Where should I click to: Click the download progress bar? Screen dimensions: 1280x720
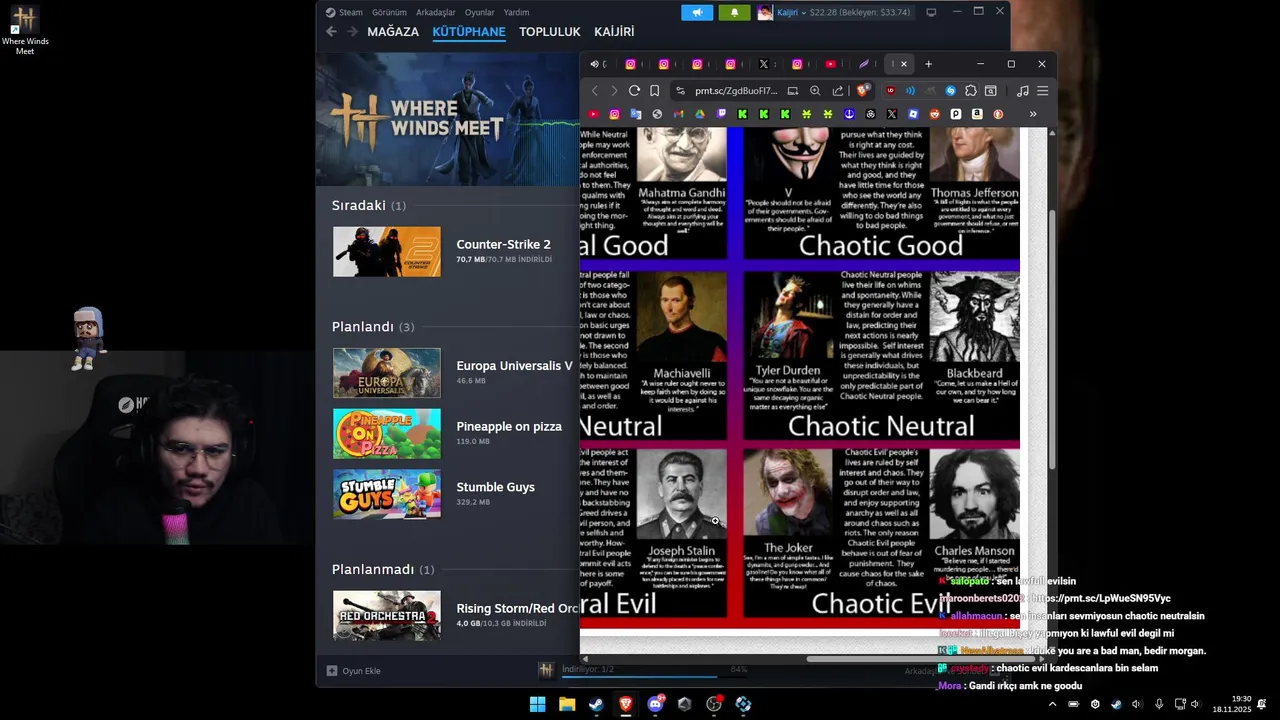pyautogui.click(x=654, y=677)
